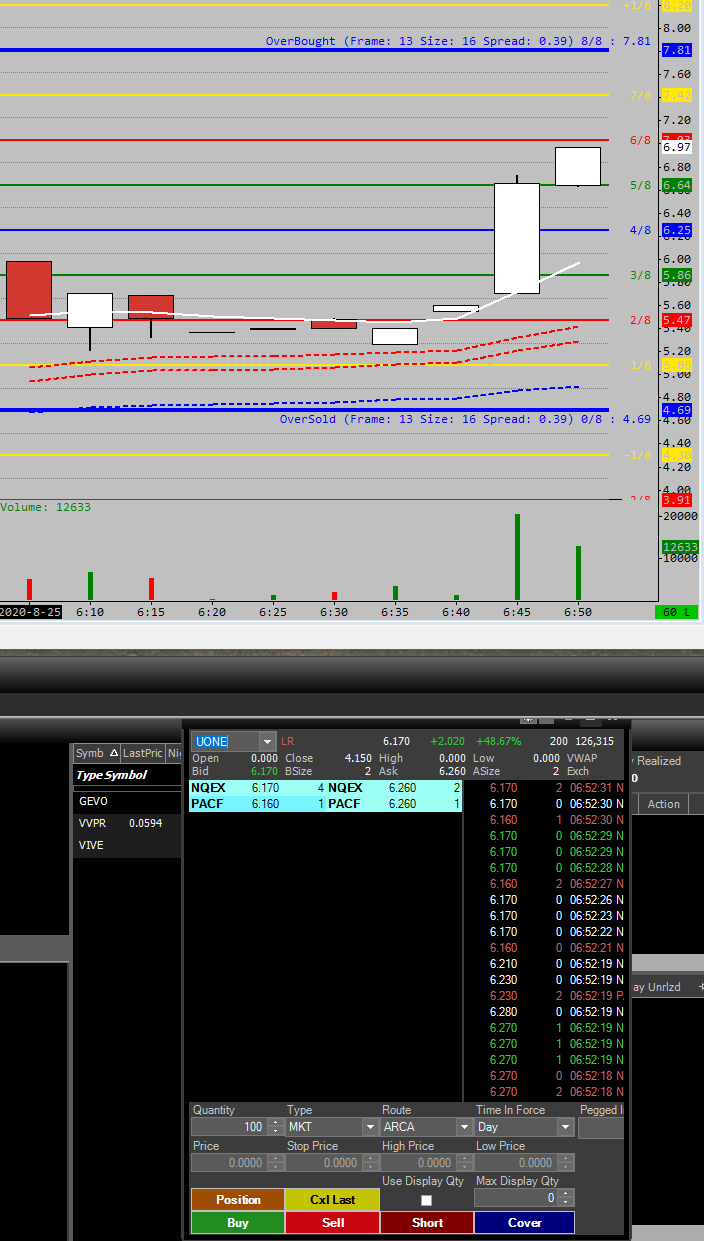
Task: Click the blue Cover button
Action: [524, 1222]
